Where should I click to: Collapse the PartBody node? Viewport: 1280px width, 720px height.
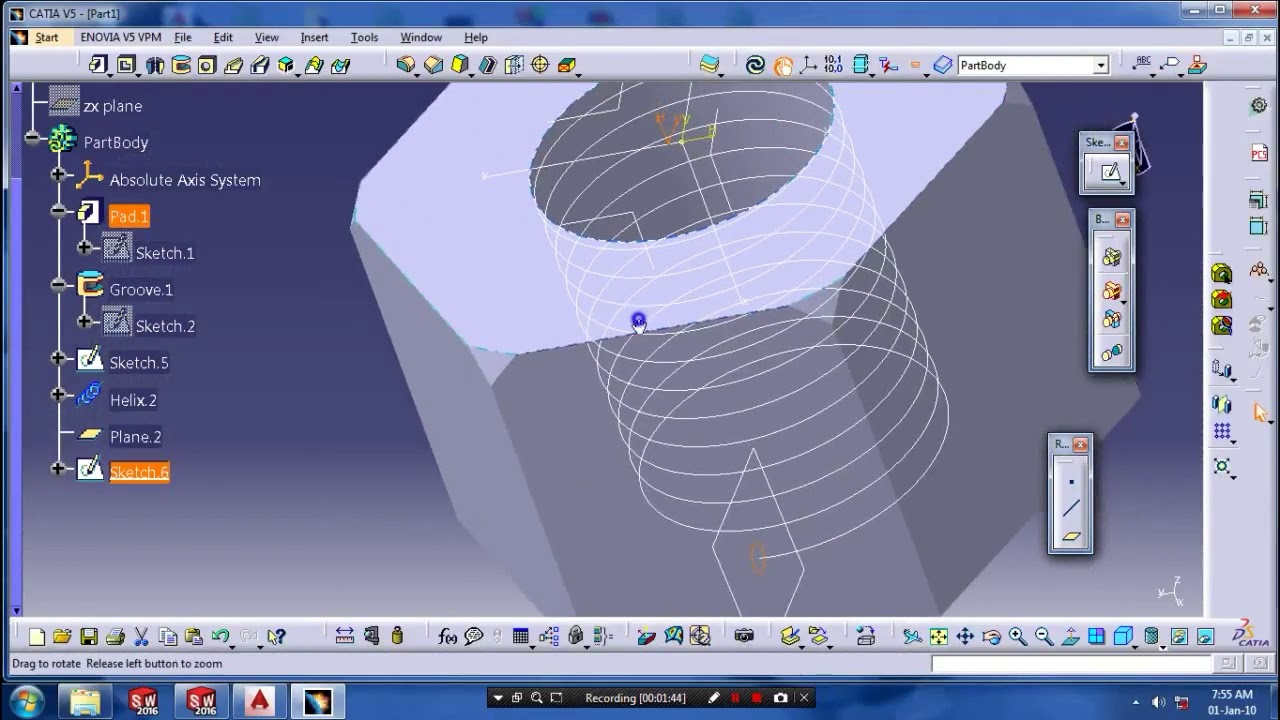point(31,138)
